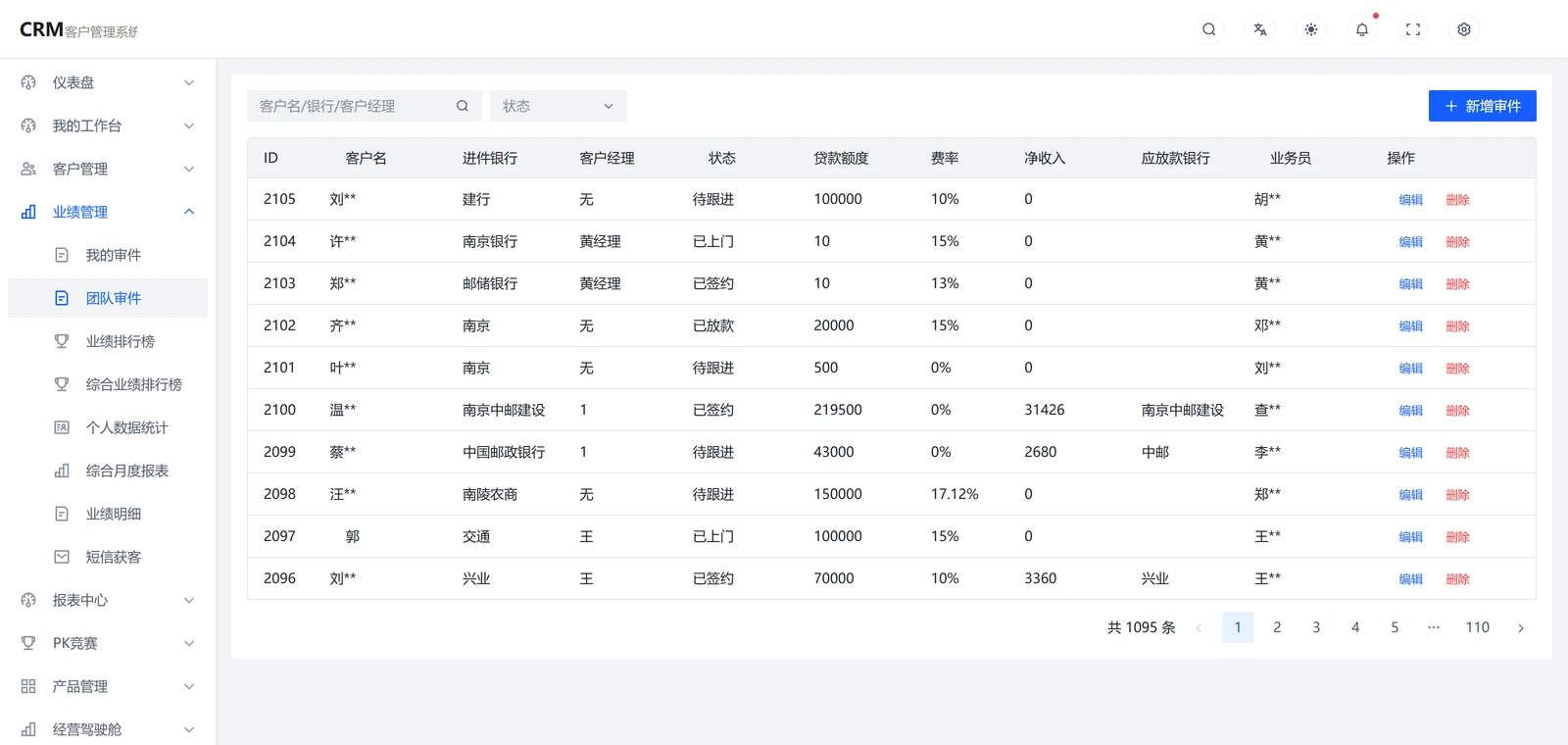Open 业绩明细 menu item

108,514
